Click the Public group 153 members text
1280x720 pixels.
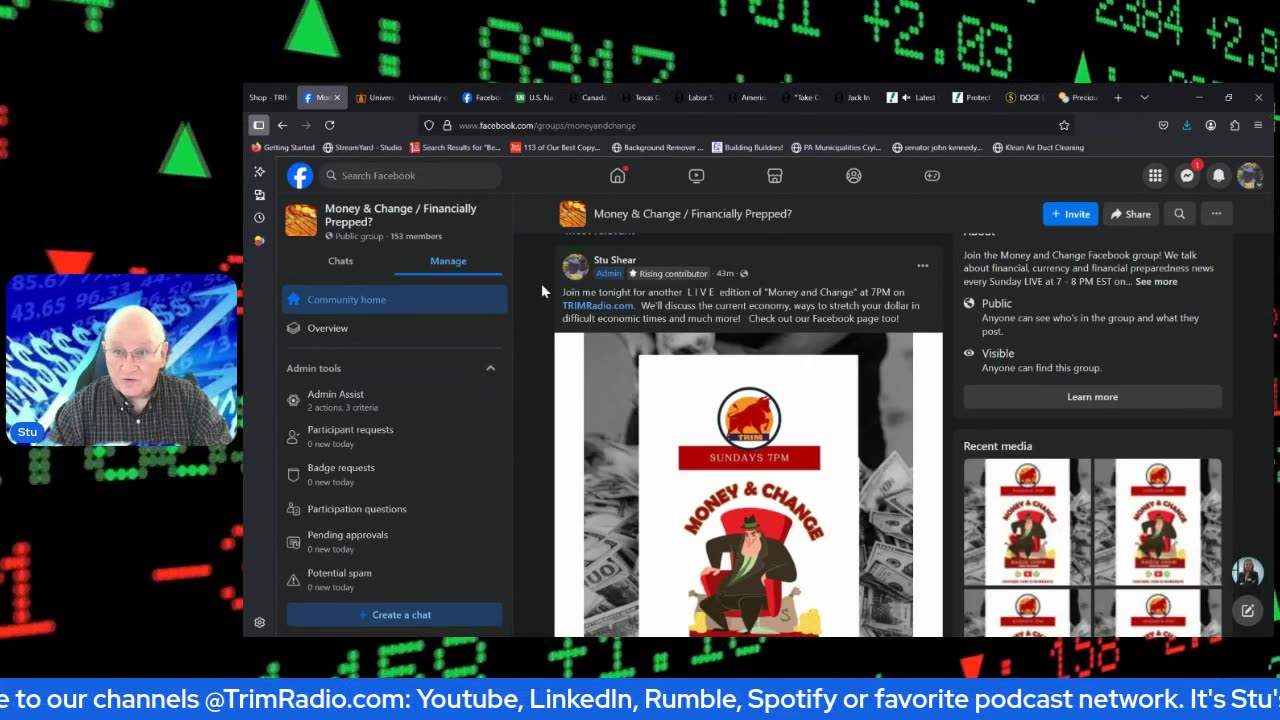tap(383, 237)
